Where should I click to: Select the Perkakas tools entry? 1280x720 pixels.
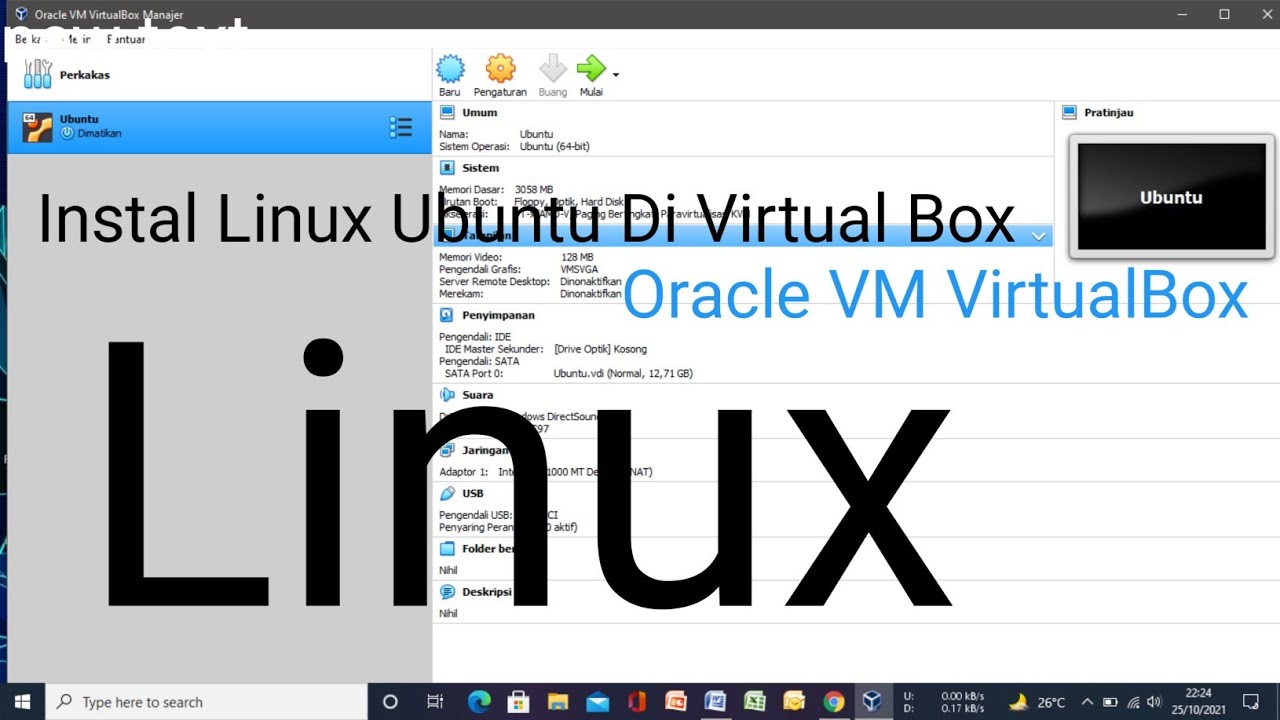click(x=219, y=75)
